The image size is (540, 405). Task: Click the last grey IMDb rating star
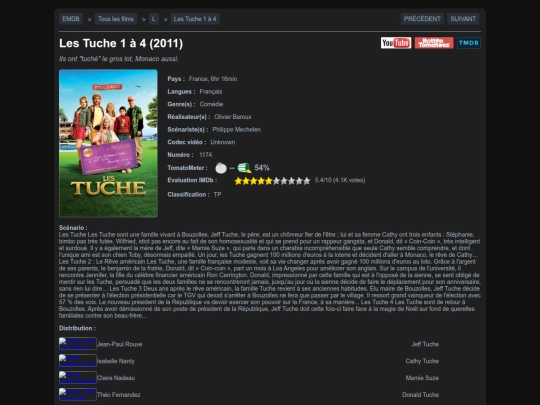tap(307, 181)
